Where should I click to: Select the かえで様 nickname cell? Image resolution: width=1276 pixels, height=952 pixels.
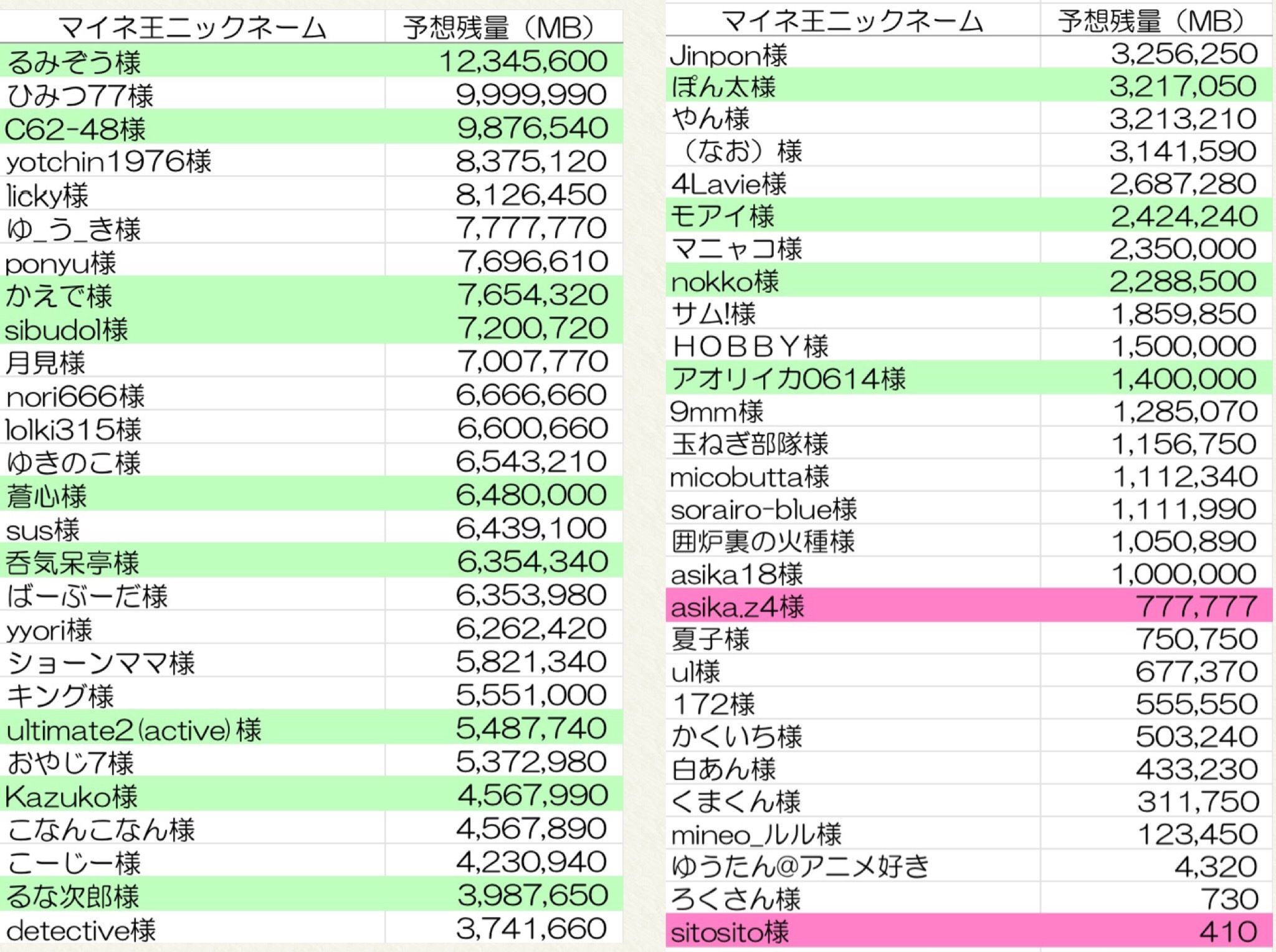click(59, 295)
